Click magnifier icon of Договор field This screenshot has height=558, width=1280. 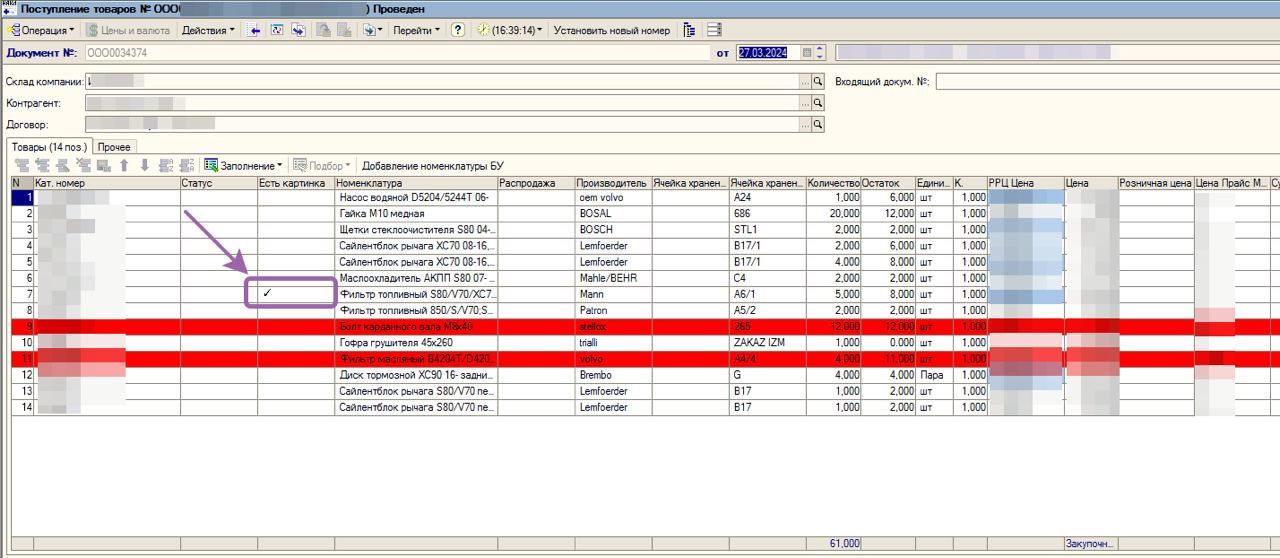pyautogui.click(x=818, y=125)
